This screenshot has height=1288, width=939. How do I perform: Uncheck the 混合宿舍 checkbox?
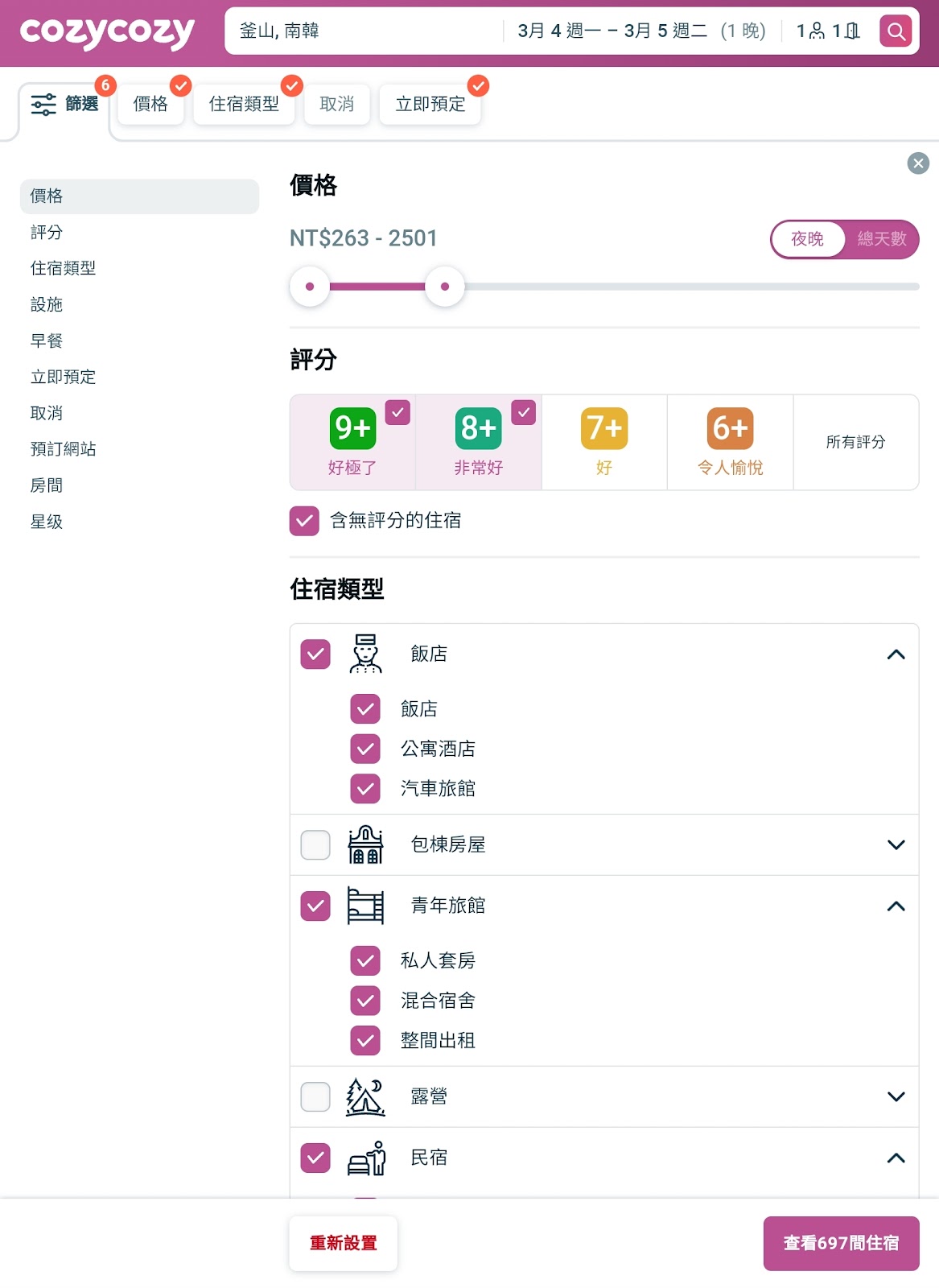click(365, 1001)
